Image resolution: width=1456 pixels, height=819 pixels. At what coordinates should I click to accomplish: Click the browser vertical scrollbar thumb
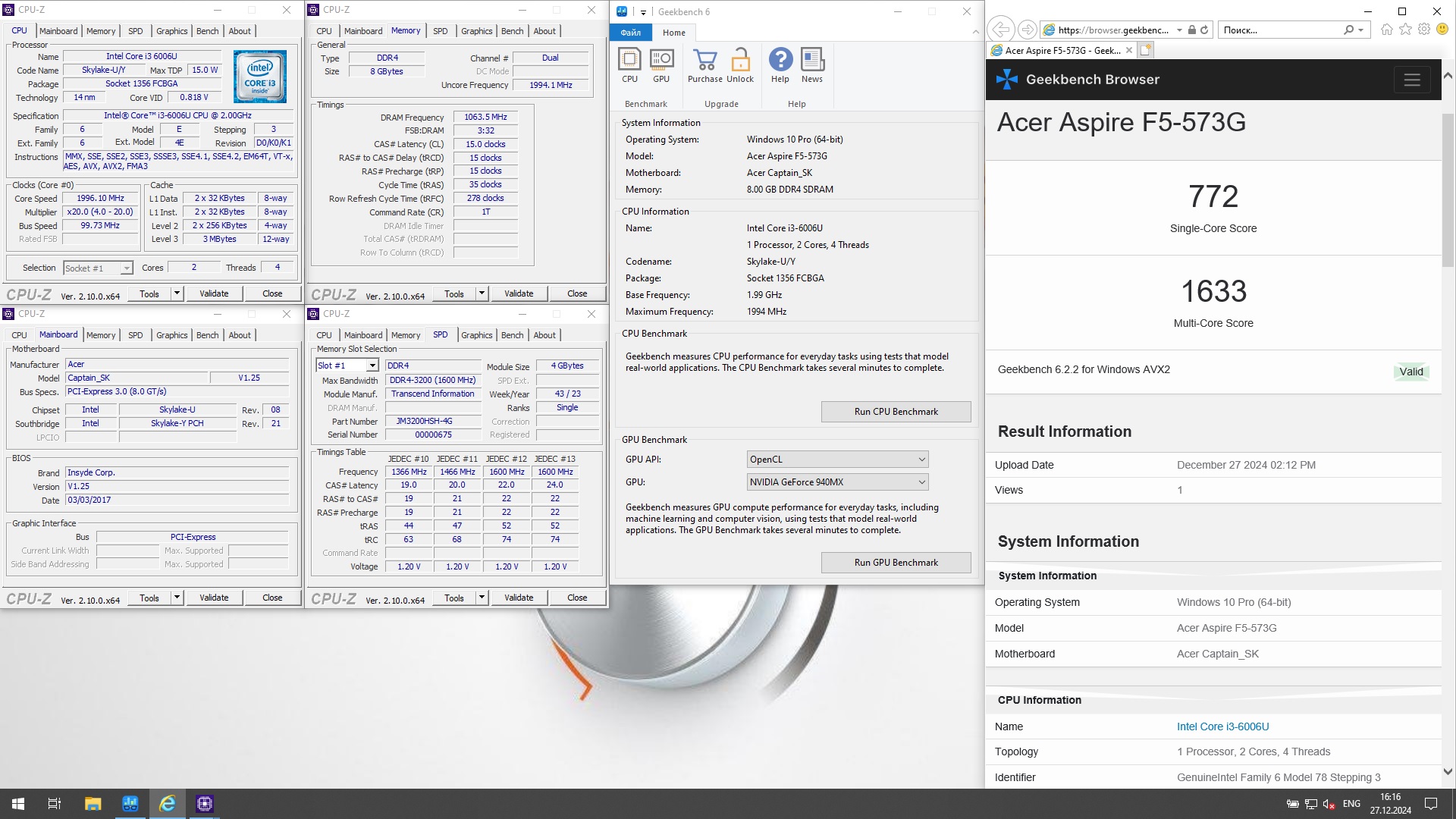[x=1448, y=190]
